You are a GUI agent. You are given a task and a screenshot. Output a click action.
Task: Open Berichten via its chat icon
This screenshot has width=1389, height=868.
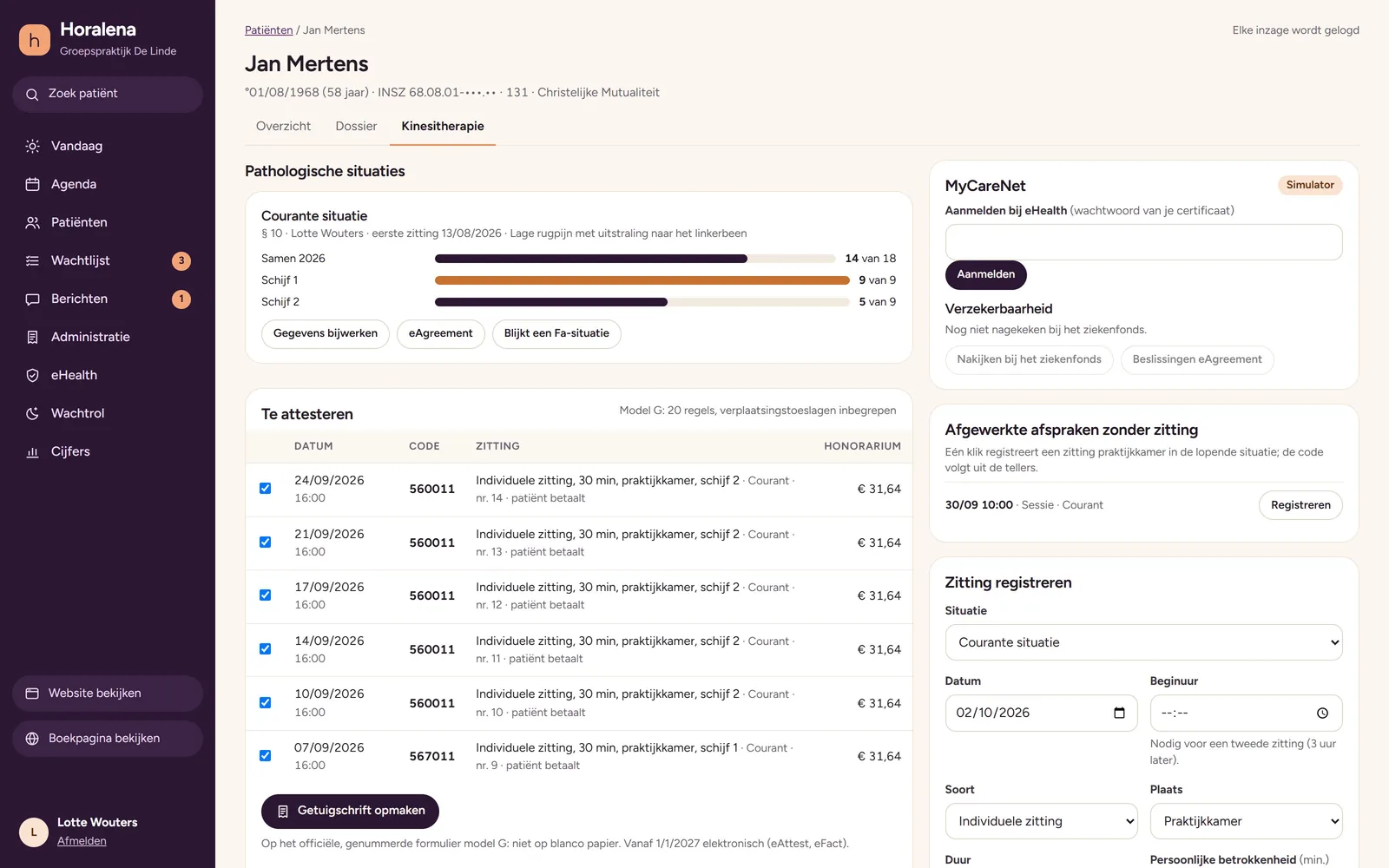[32, 299]
